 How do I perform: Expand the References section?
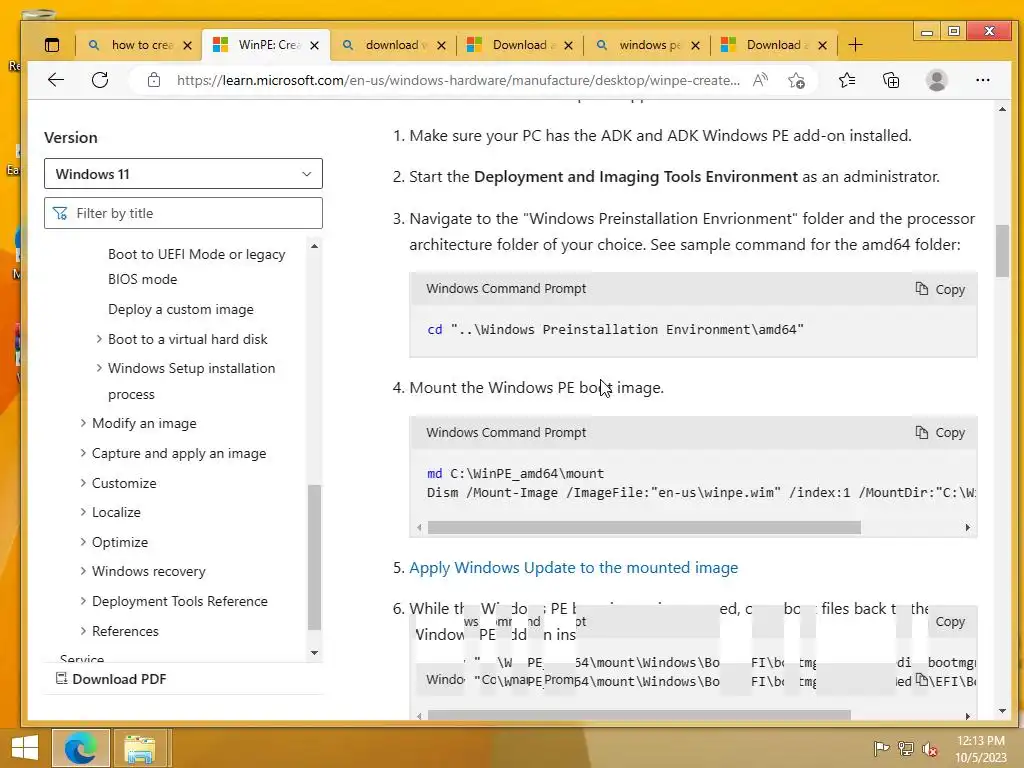click(83, 631)
